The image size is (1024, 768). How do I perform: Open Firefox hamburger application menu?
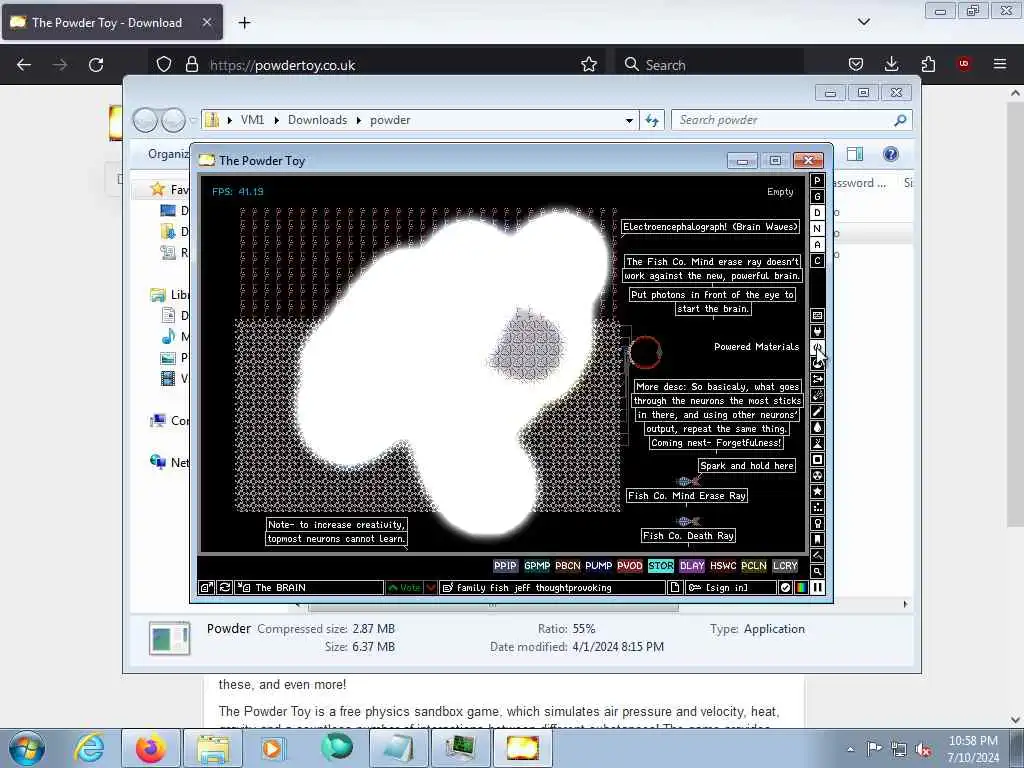click(1000, 64)
